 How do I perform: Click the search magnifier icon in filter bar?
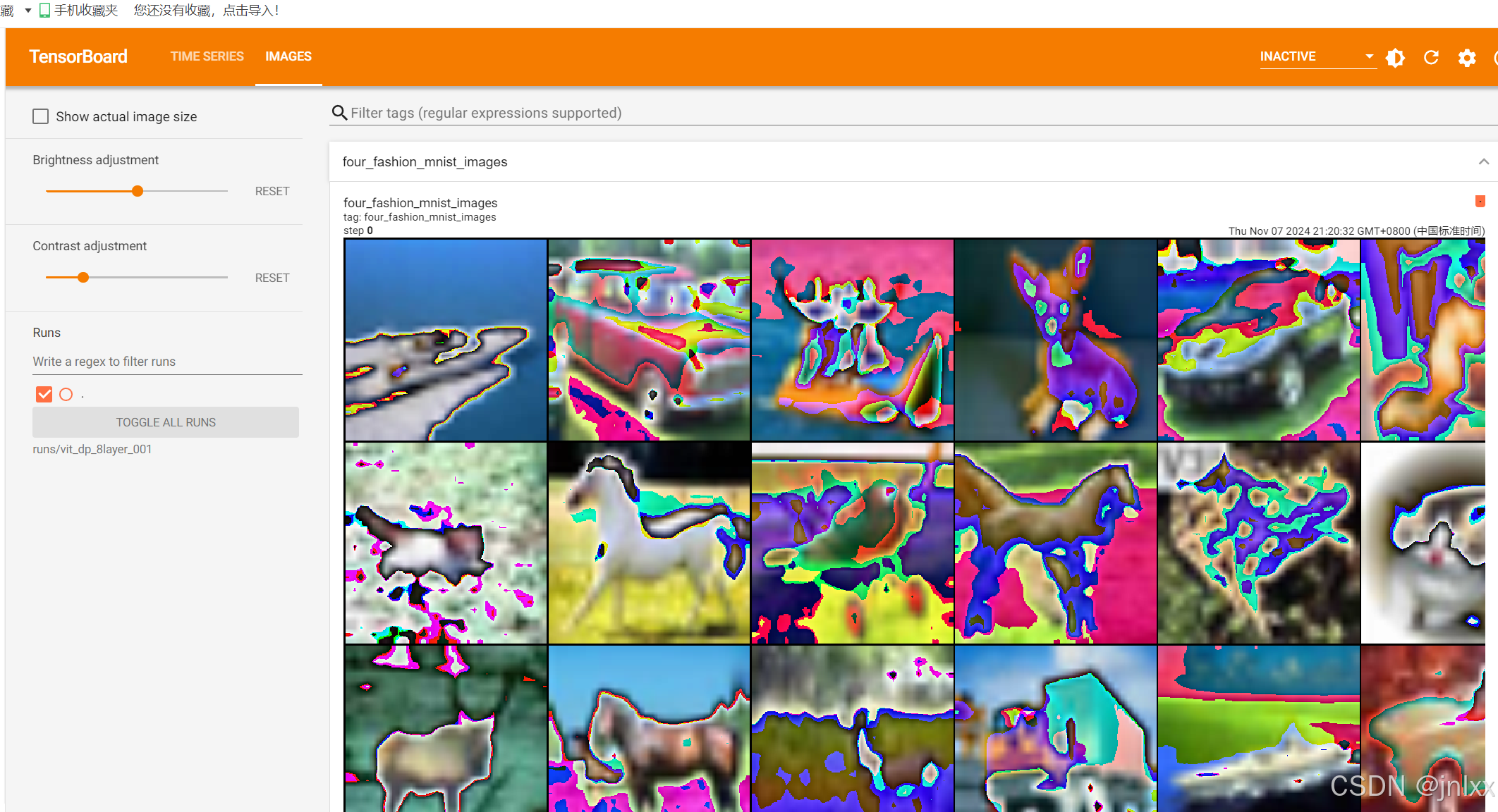[x=339, y=113]
